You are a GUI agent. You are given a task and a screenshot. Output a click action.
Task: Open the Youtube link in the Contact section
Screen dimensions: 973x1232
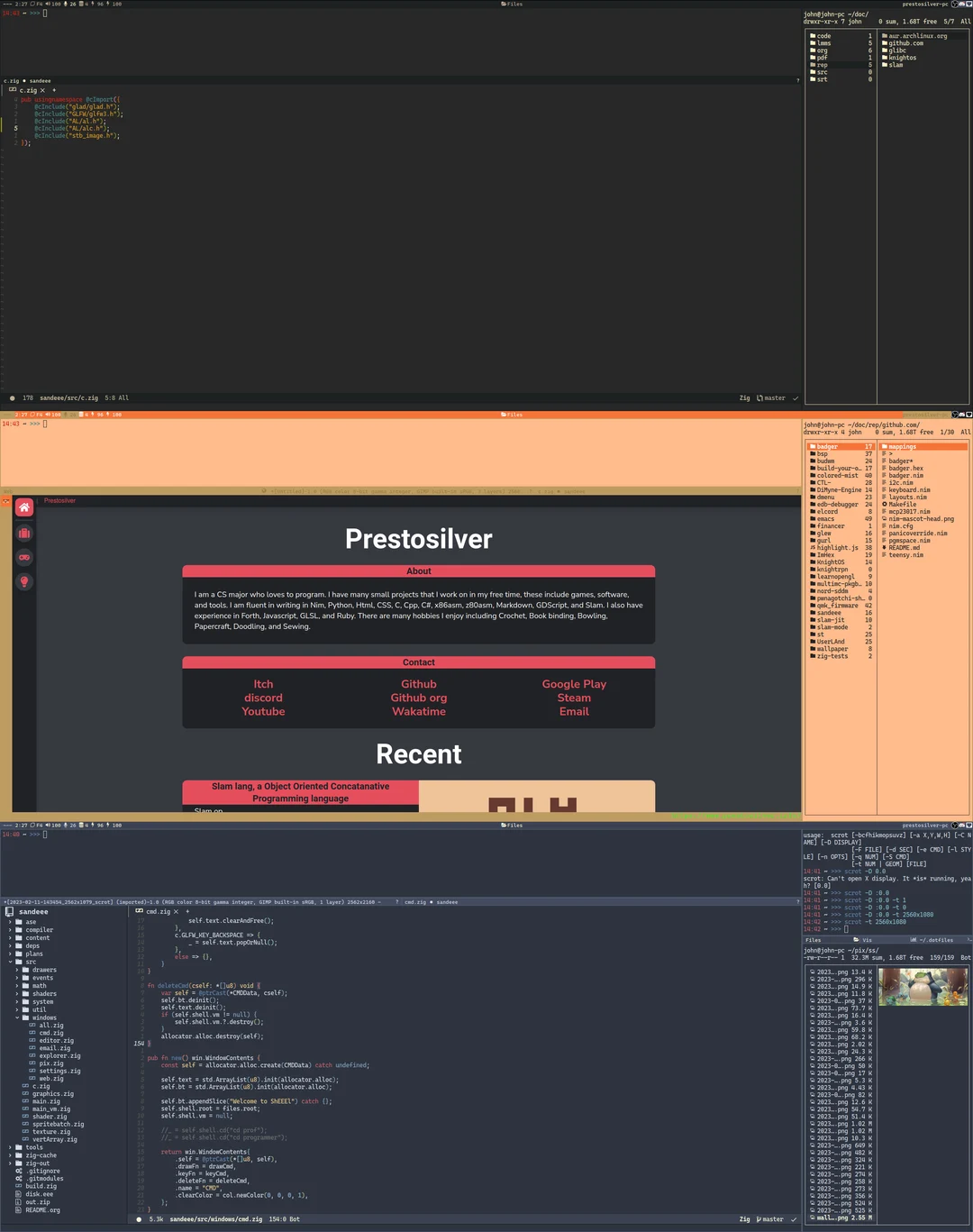(x=263, y=711)
